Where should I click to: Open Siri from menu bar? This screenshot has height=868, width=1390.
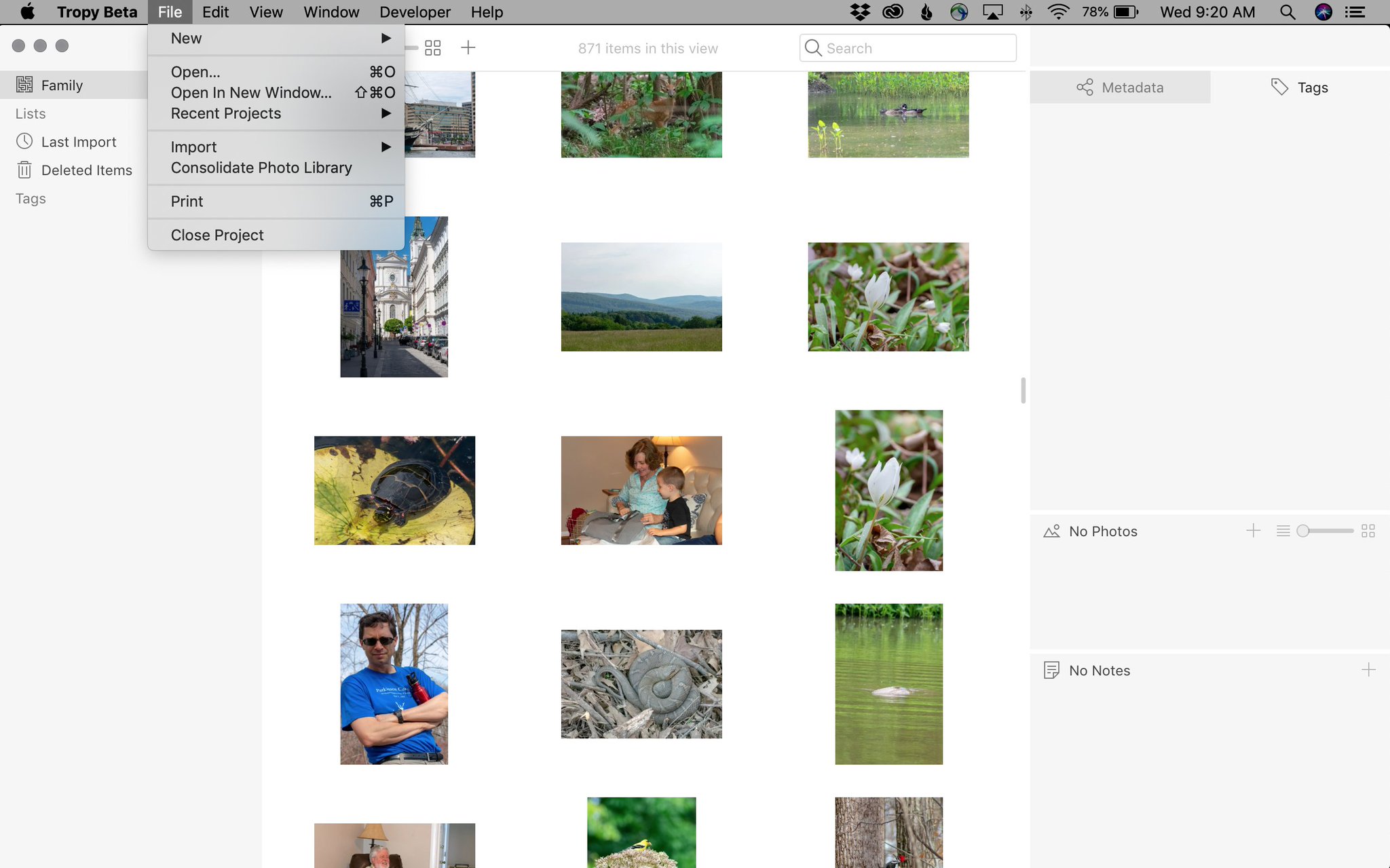(1323, 12)
